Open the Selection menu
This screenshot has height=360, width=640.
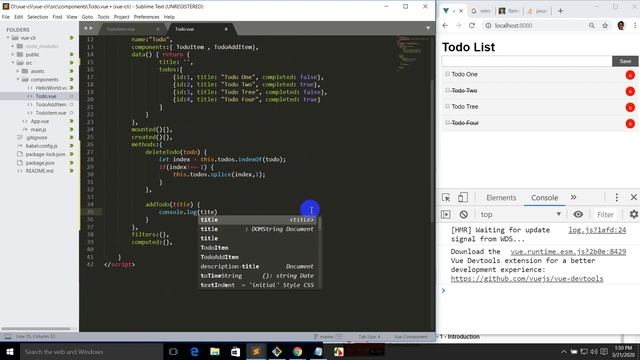click(x=38, y=17)
